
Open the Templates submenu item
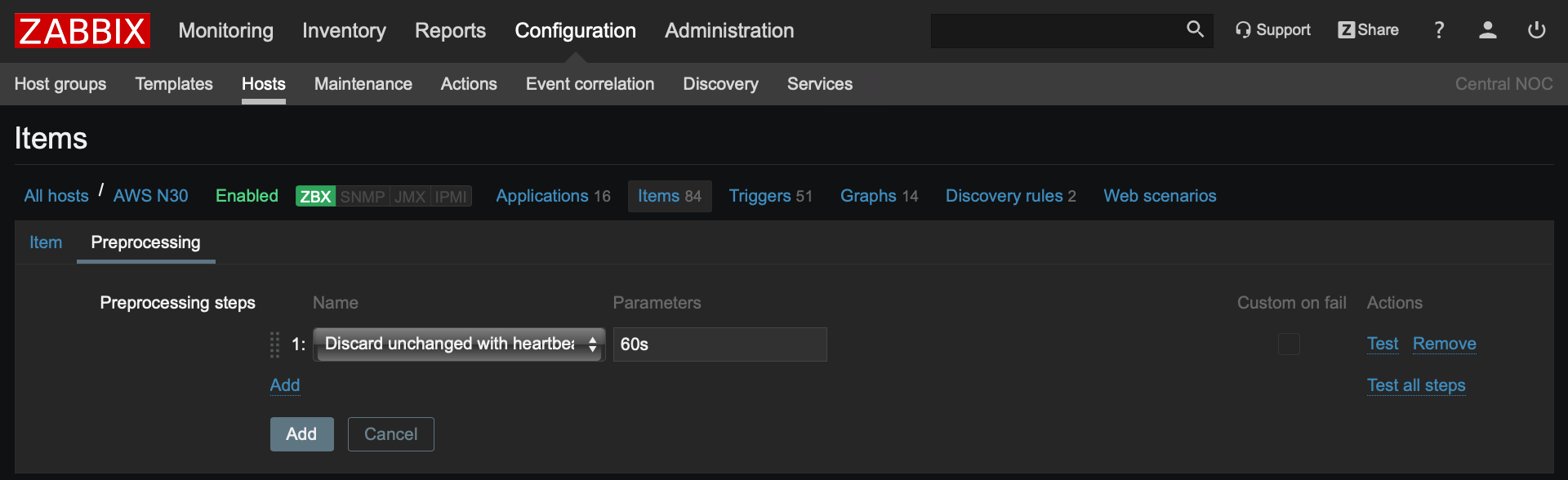pyautogui.click(x=174, y=84)
